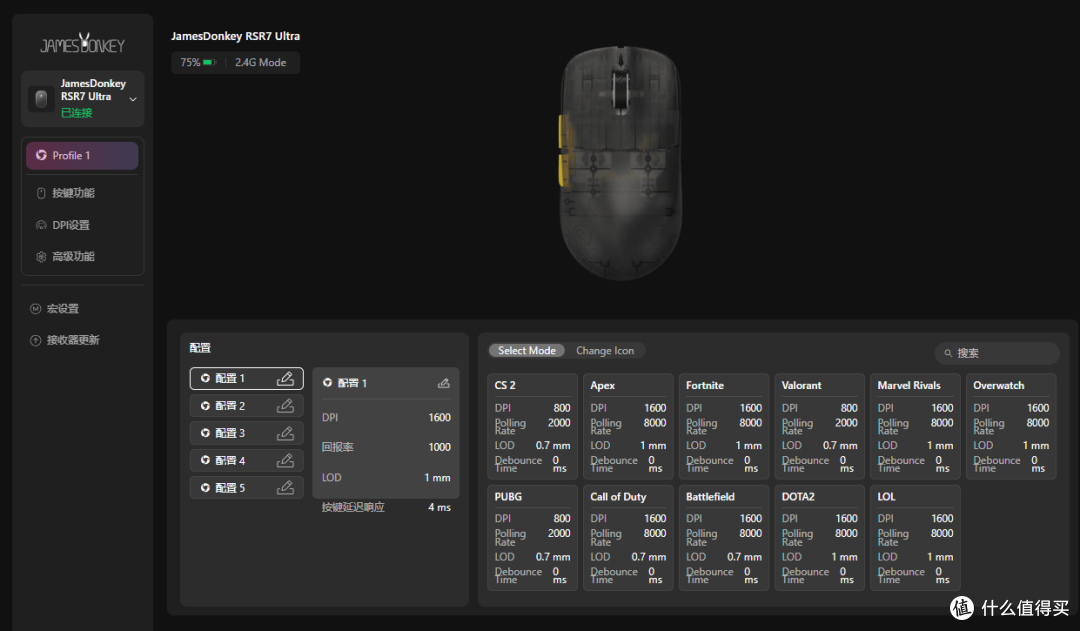Select 配置 5 in the list

[247, 488]
